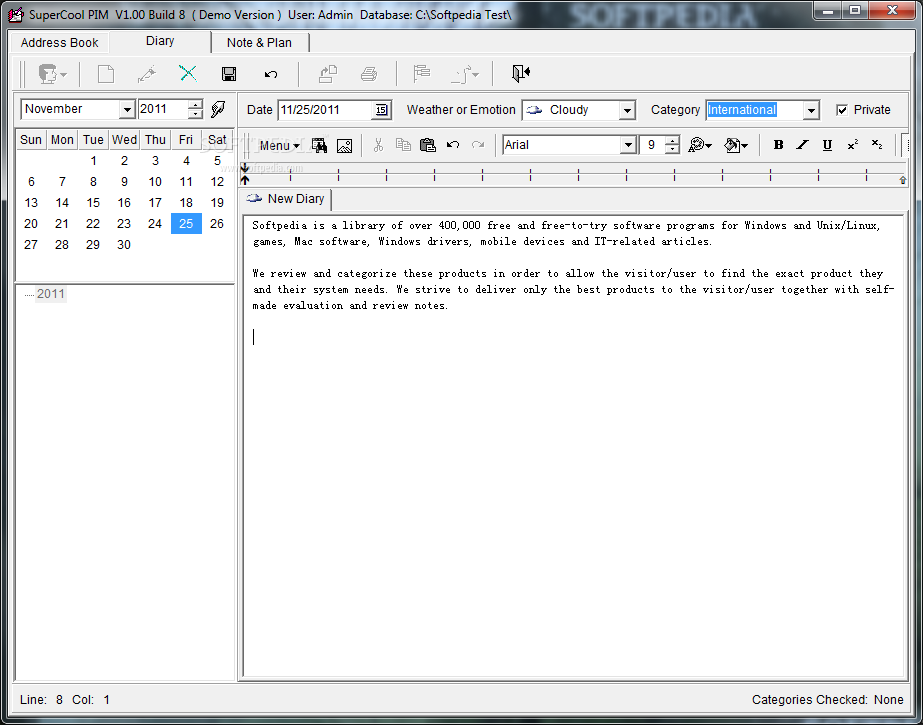
Task: Open the user profile toolbar icon
Action: click(52, 74)
